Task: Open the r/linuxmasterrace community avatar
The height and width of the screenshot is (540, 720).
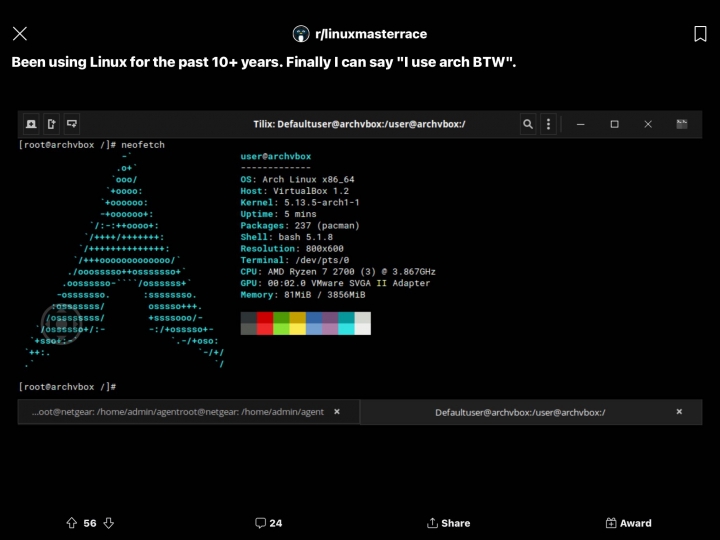Action: [x=301, y=34]
